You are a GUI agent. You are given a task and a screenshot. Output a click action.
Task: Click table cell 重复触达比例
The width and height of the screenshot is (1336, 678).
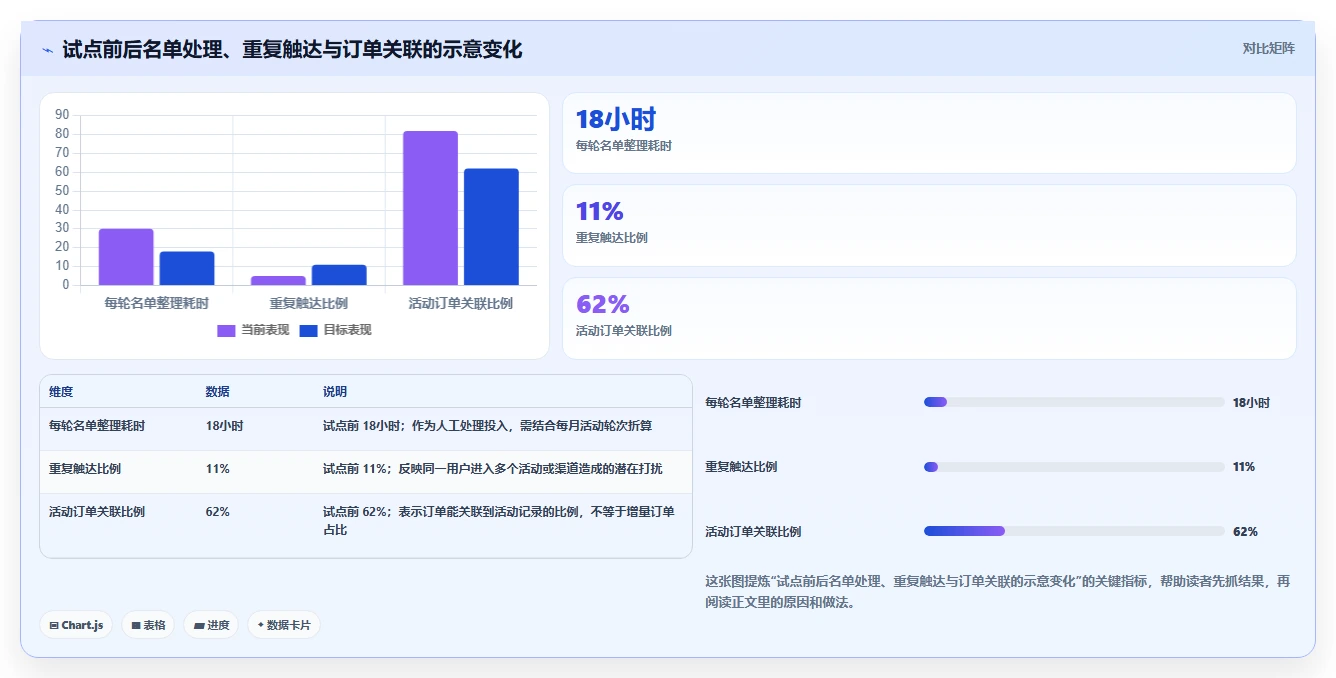coord(85,469)
